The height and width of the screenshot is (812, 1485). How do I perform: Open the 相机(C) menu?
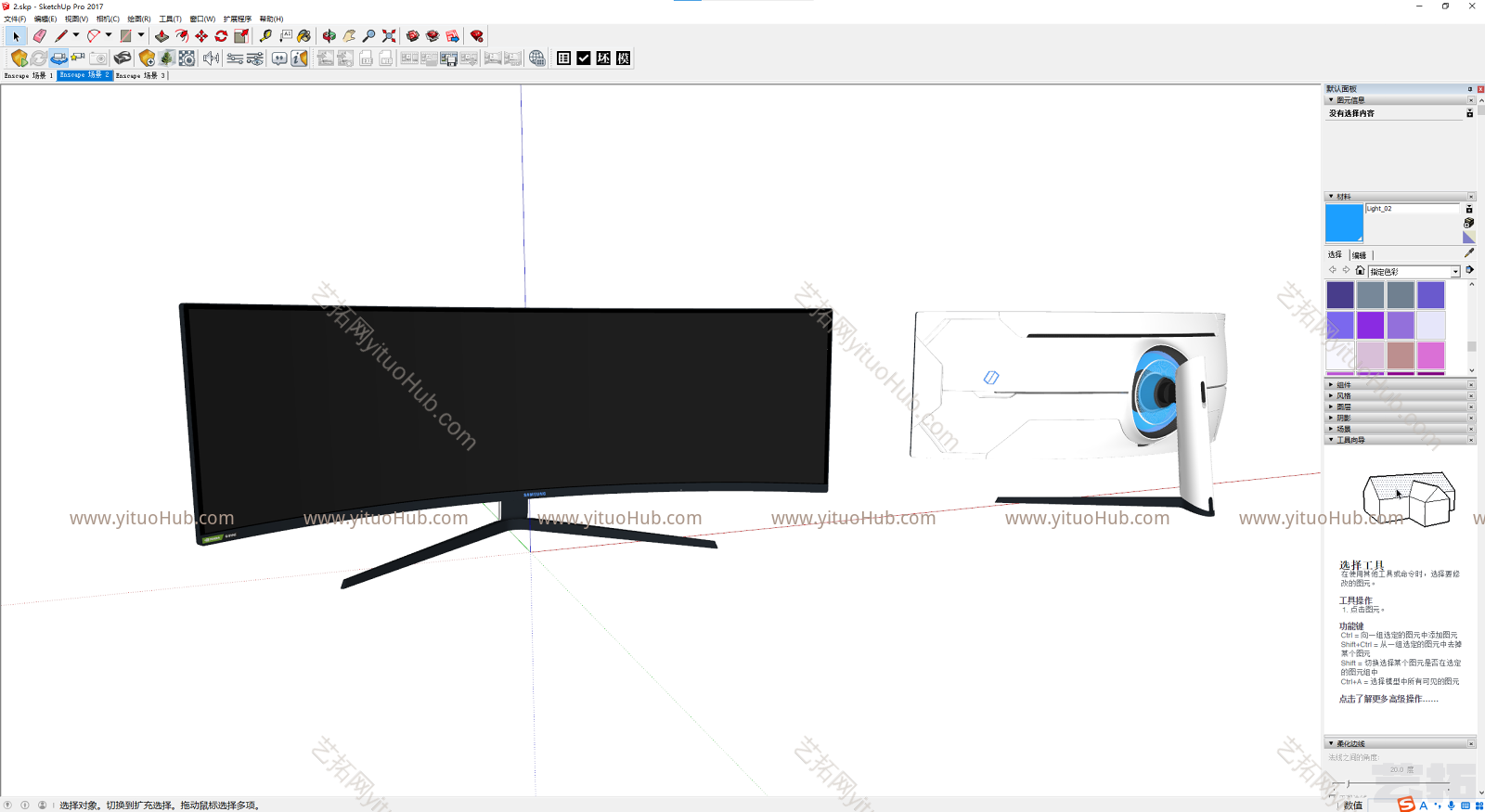(108, 19)
